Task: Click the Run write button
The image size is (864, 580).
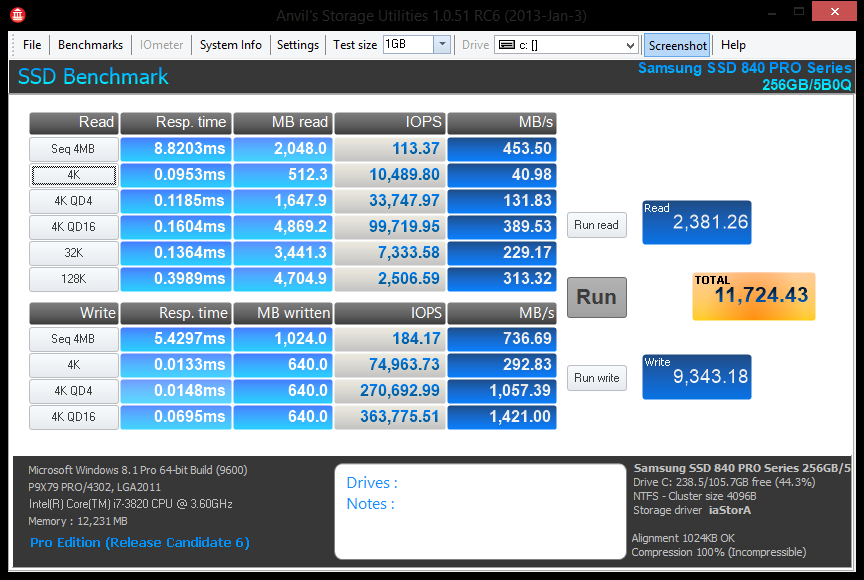Action: click(597, 378)
